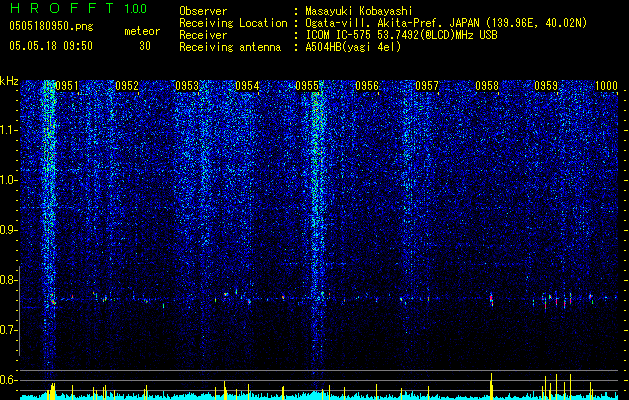Image resolution: width=629 pixels, height=400 pixels.
Task: Click the red meteor echo under the 0958 label
Action: pyautogui.click(x=491, y=300)
